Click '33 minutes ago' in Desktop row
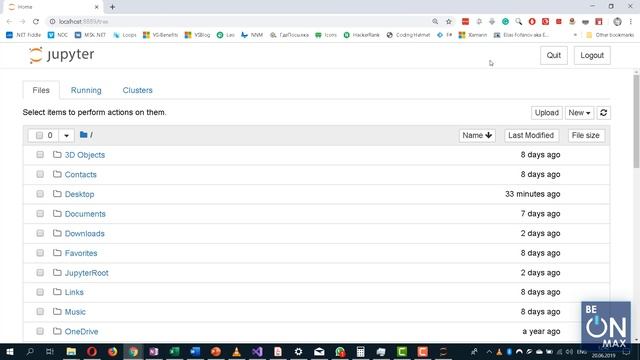This screenshot has height=360, width=640. 532,194
